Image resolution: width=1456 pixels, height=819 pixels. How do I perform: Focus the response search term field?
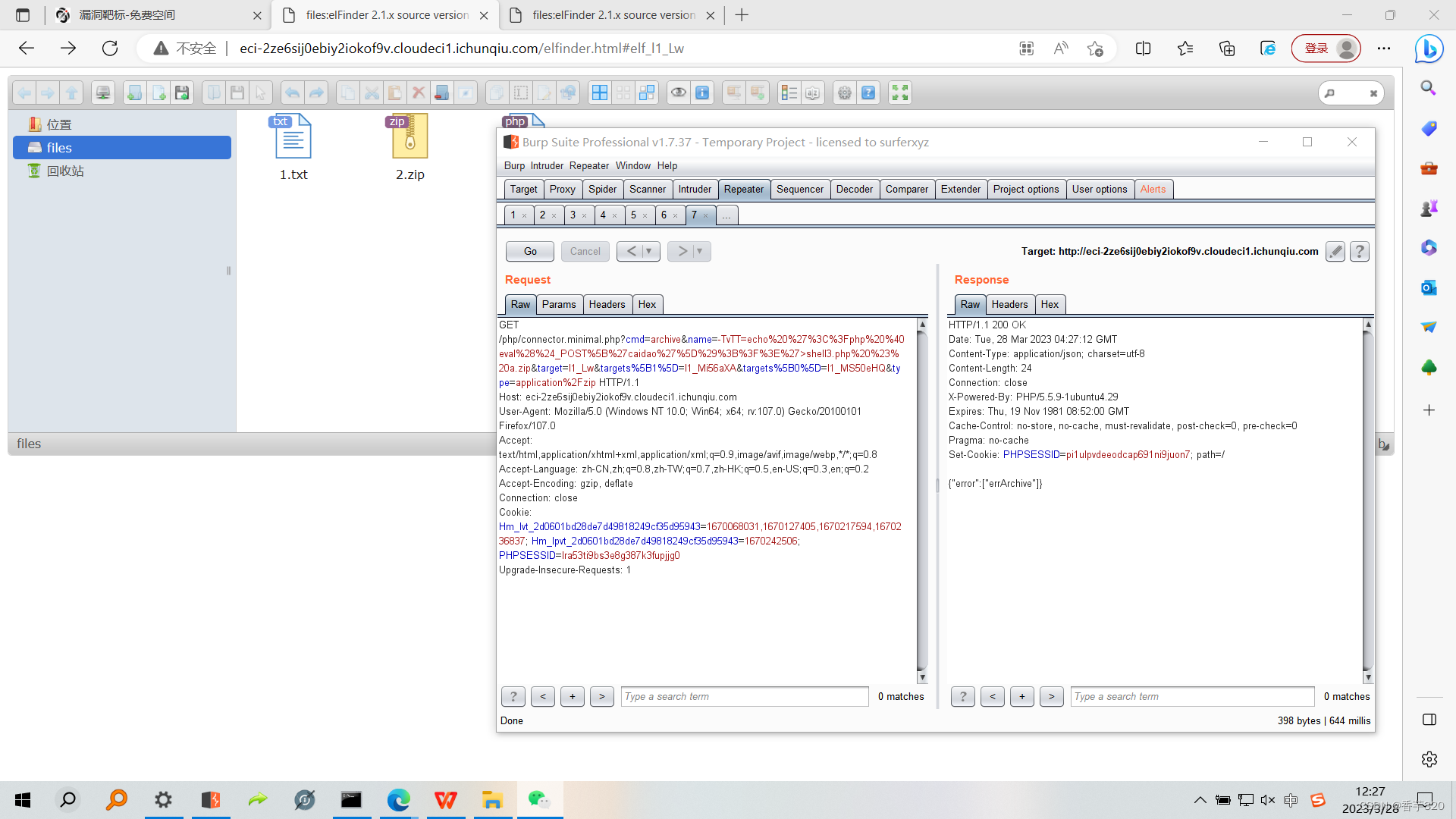[x=1193, y=697]
